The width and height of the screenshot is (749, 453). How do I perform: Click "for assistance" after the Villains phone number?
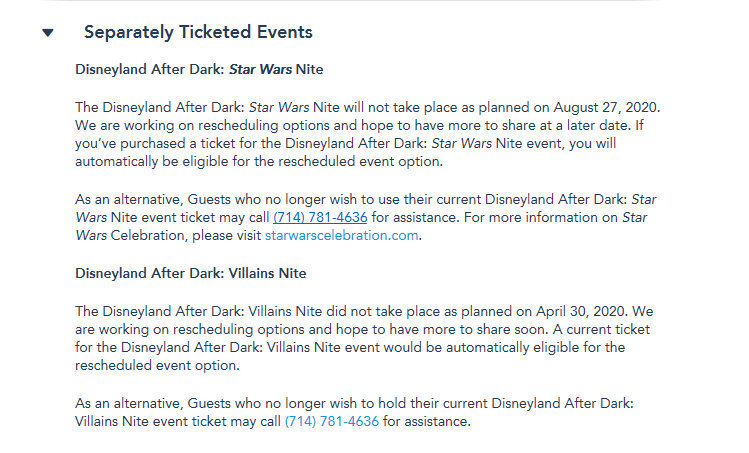426,421
